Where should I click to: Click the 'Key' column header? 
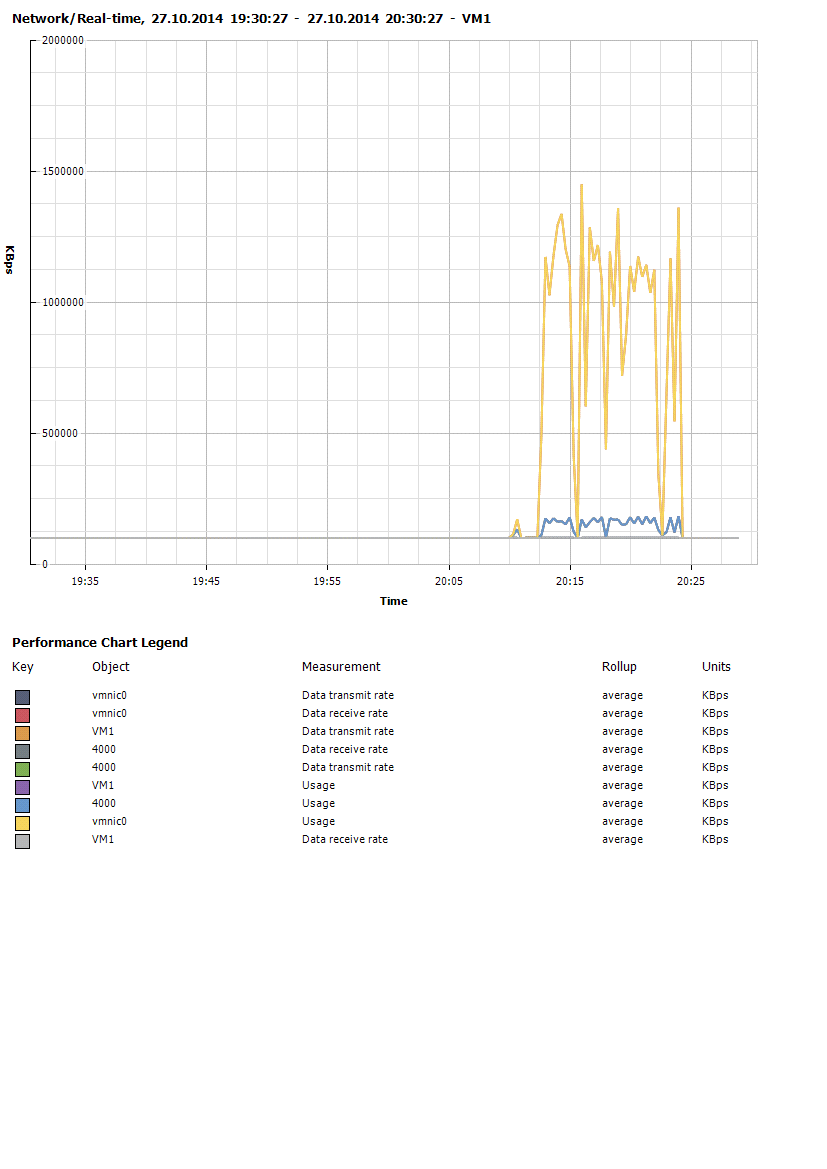(22, 667)
